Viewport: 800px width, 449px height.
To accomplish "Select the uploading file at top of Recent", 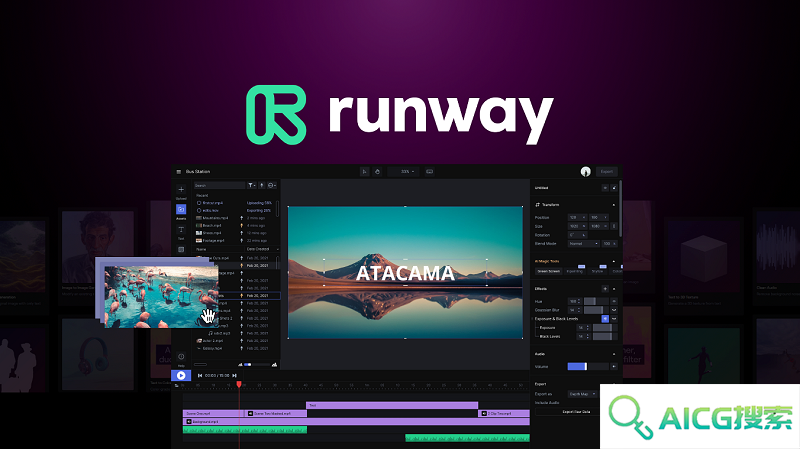I will [235, 203].
